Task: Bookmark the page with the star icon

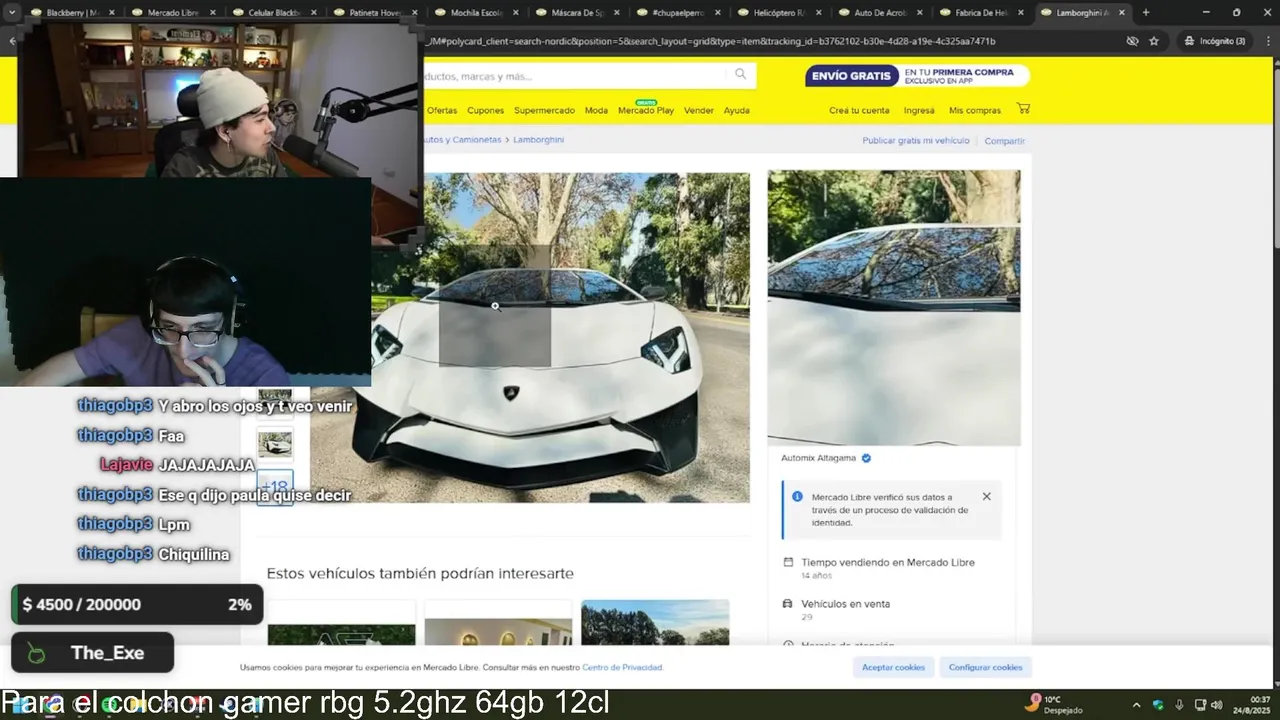Action: tap(1154, 41)
